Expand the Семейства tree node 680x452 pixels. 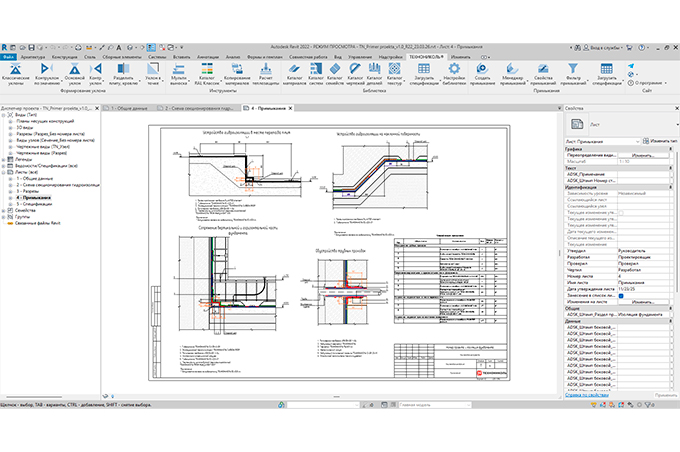(x=5, y=211)
